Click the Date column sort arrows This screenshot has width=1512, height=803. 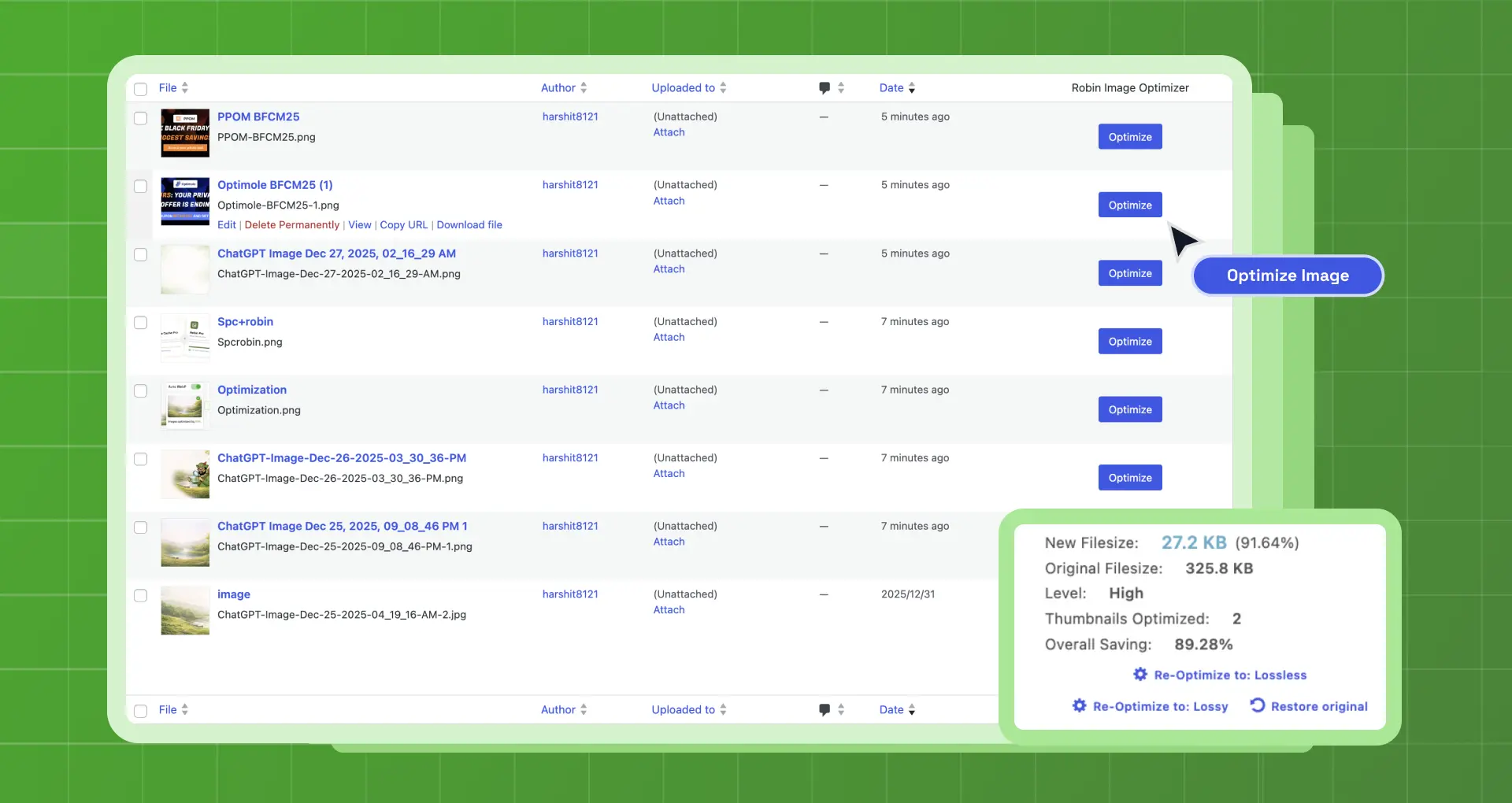tap(911, 87)
